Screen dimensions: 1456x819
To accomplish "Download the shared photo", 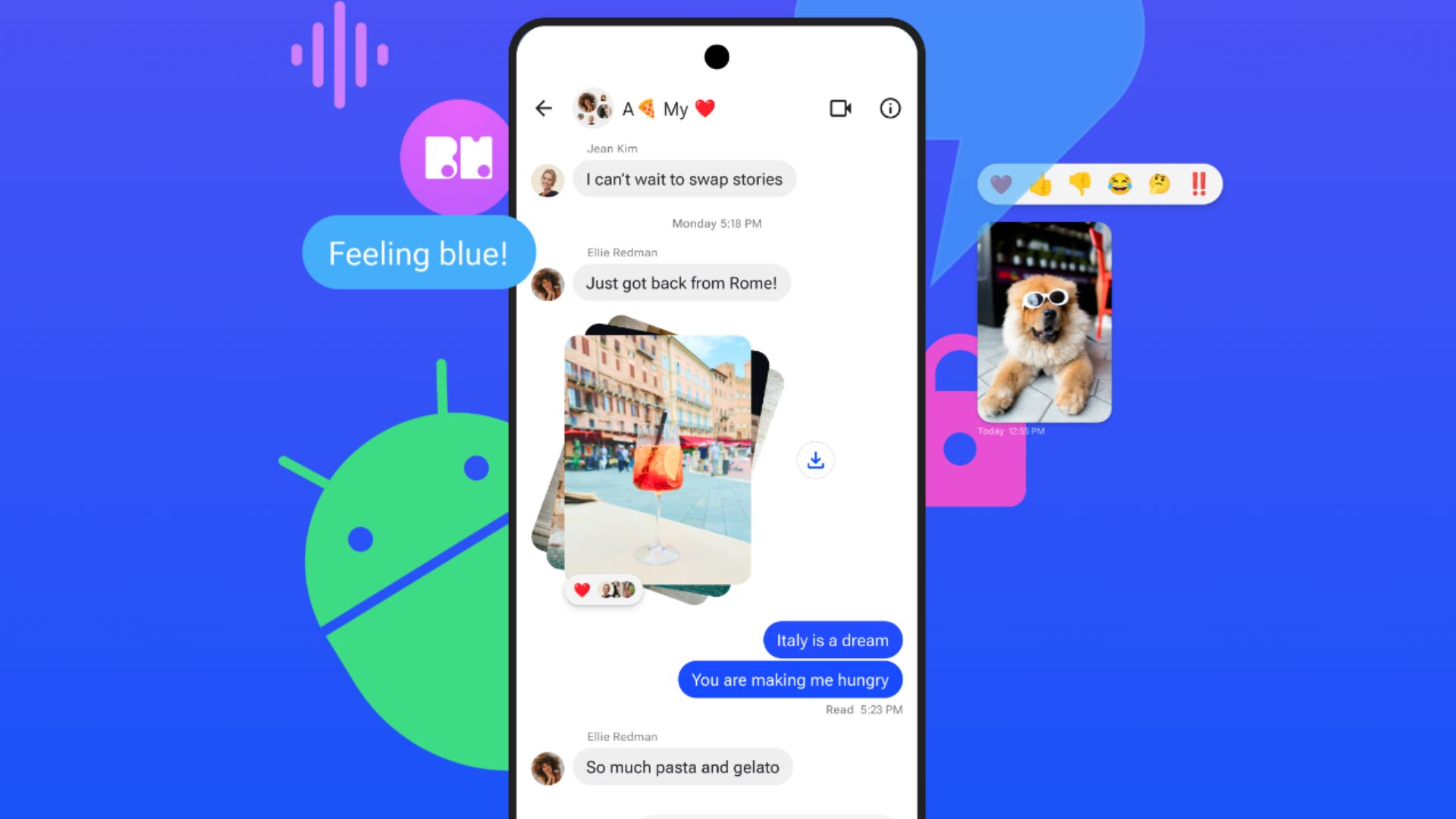I will (x=815, y=460).
